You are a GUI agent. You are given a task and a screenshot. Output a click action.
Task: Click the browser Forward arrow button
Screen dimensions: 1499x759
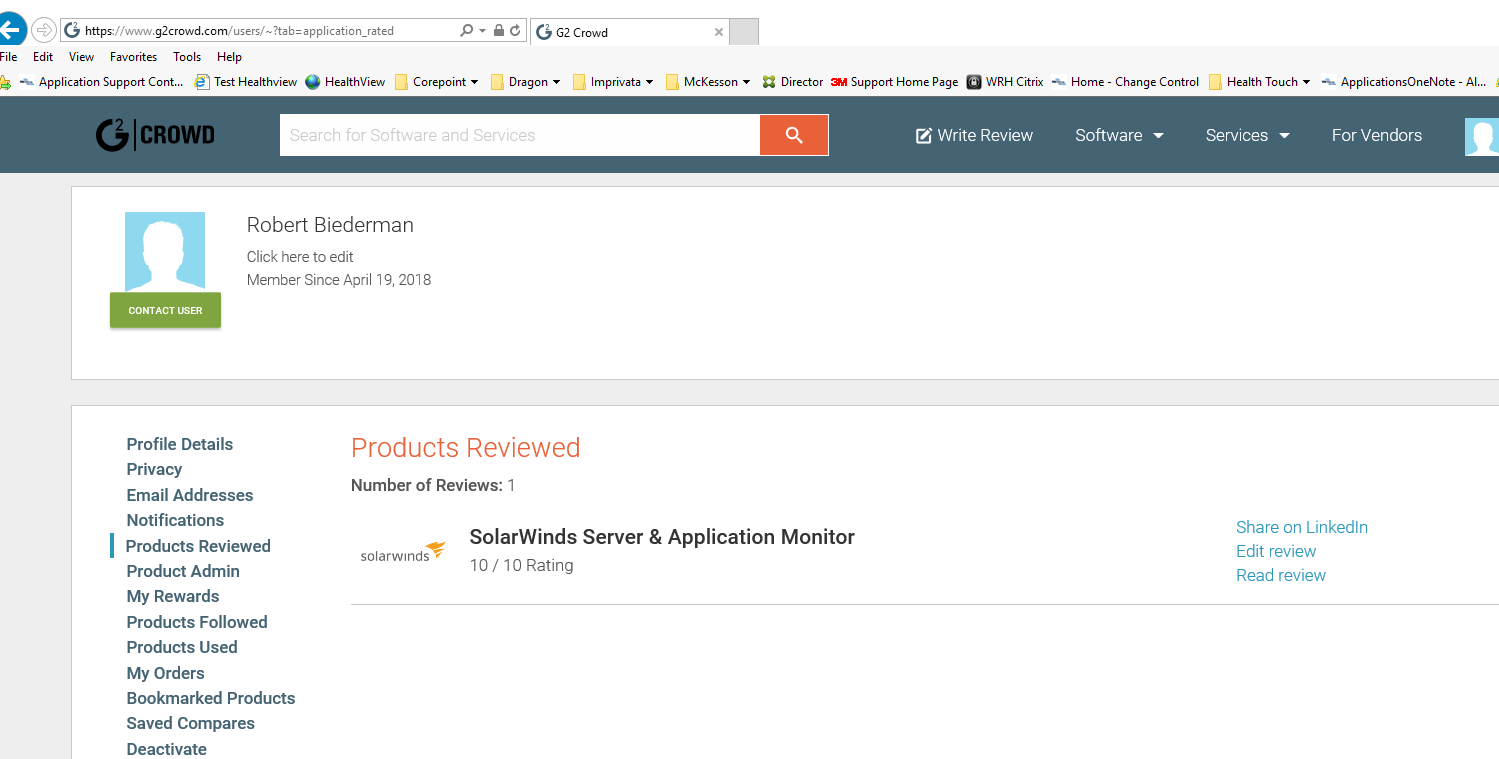[44, 30]
